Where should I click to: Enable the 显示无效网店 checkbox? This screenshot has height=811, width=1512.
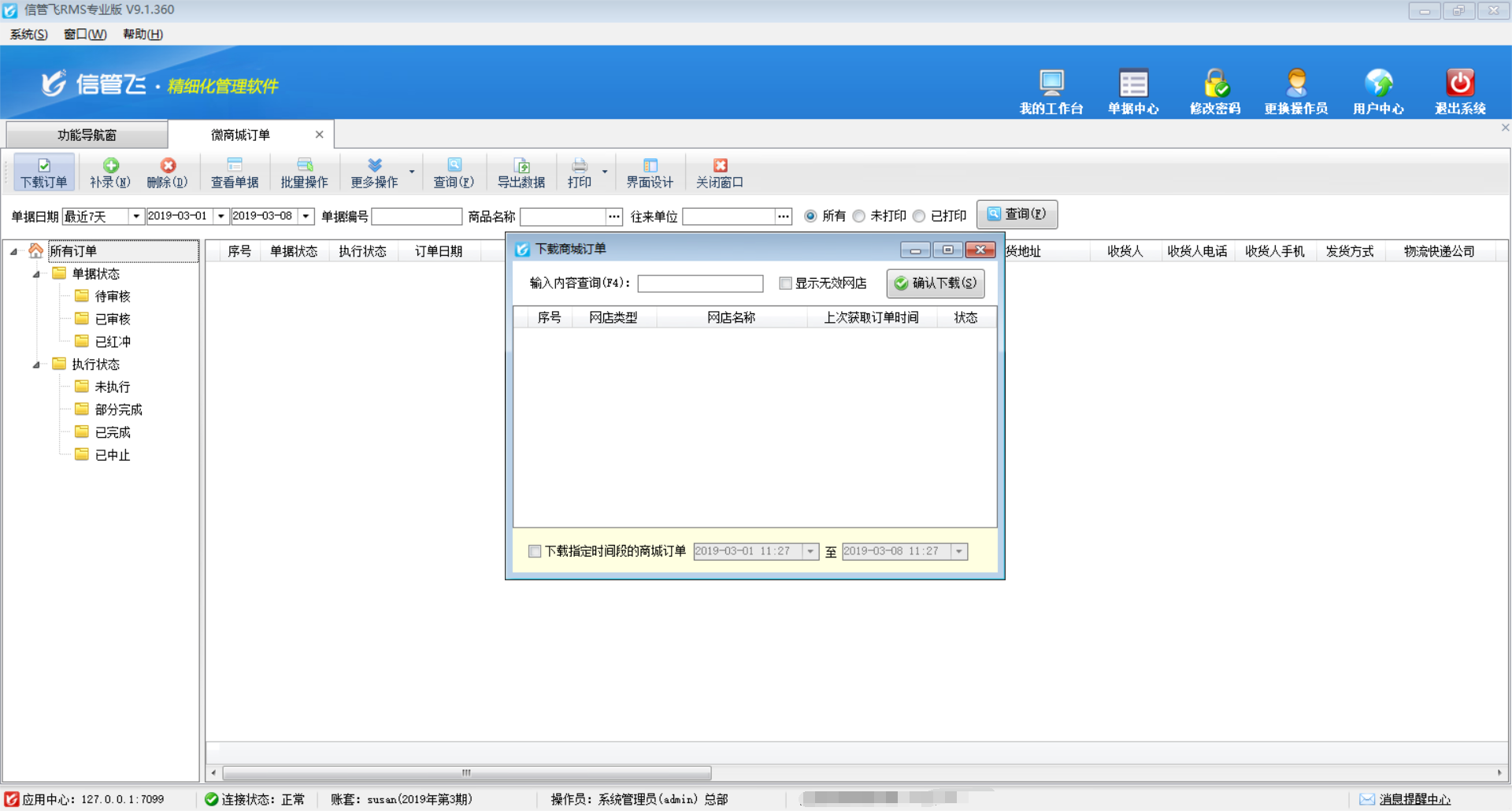point(785,283)
